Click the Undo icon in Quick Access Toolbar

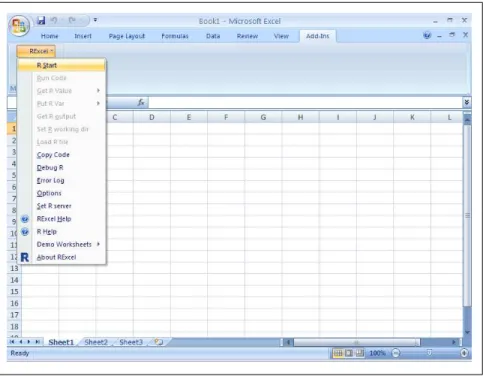tap(54, 21)
